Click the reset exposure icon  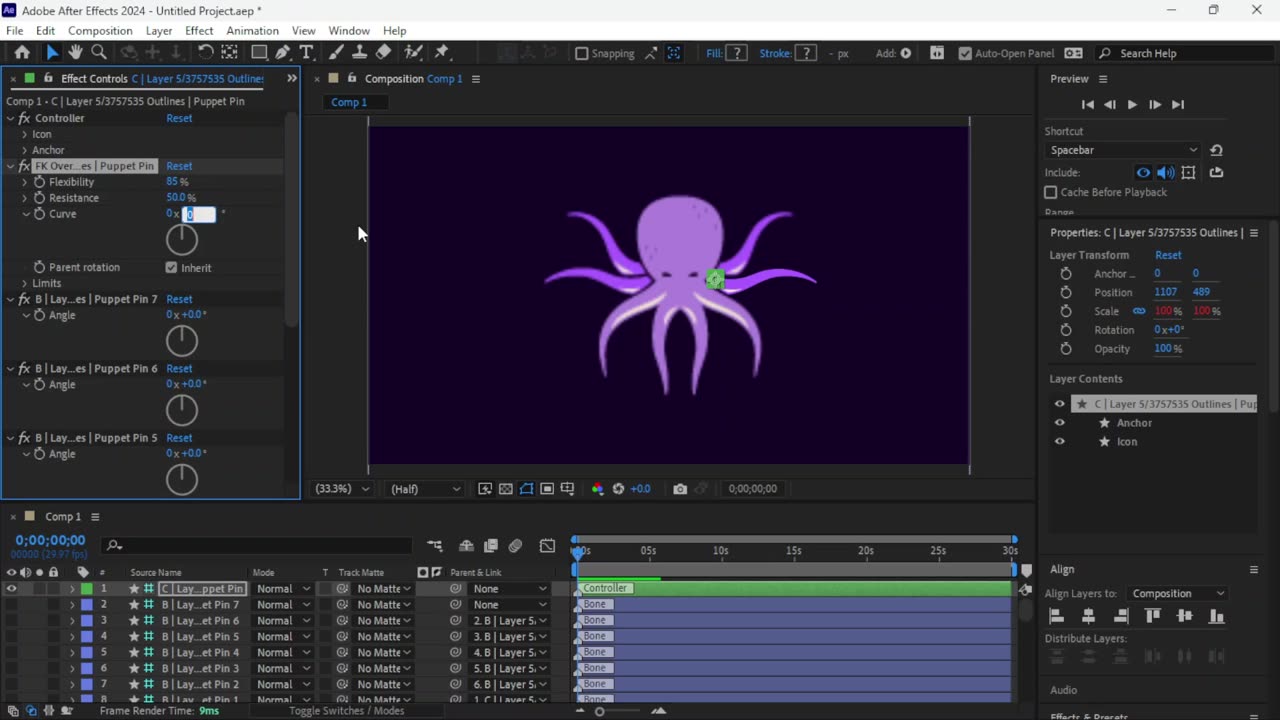[x=618, y=489]
